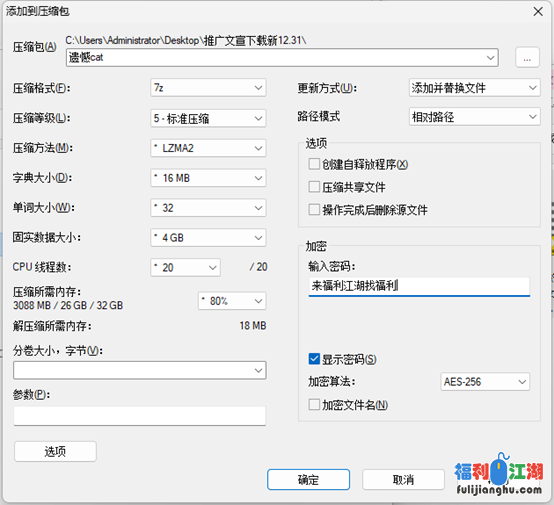Enable the 加密文件名 checkbox
This screenshot has height=505, width=554.
pos(314,405)
